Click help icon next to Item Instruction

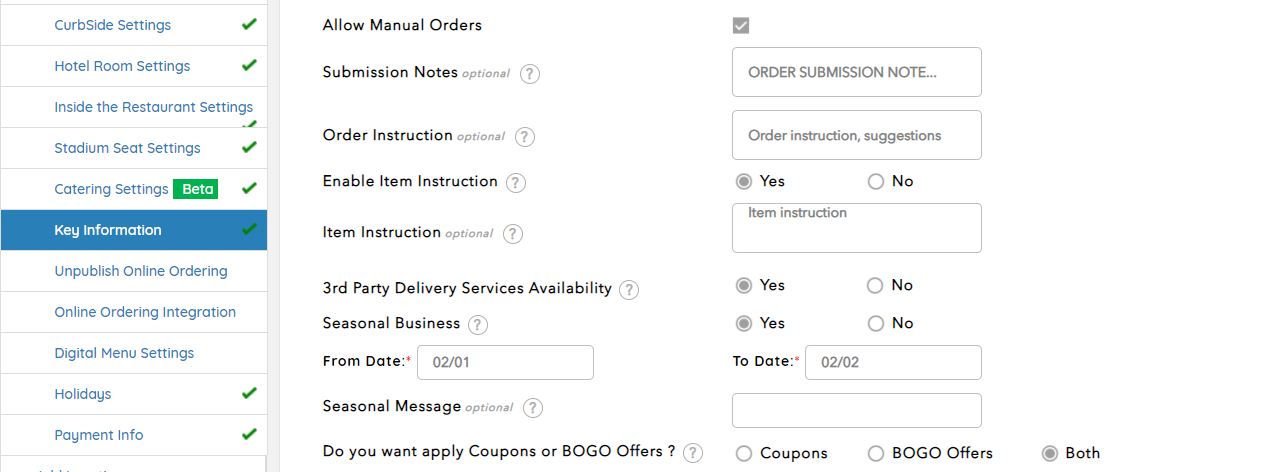(512, 233)
